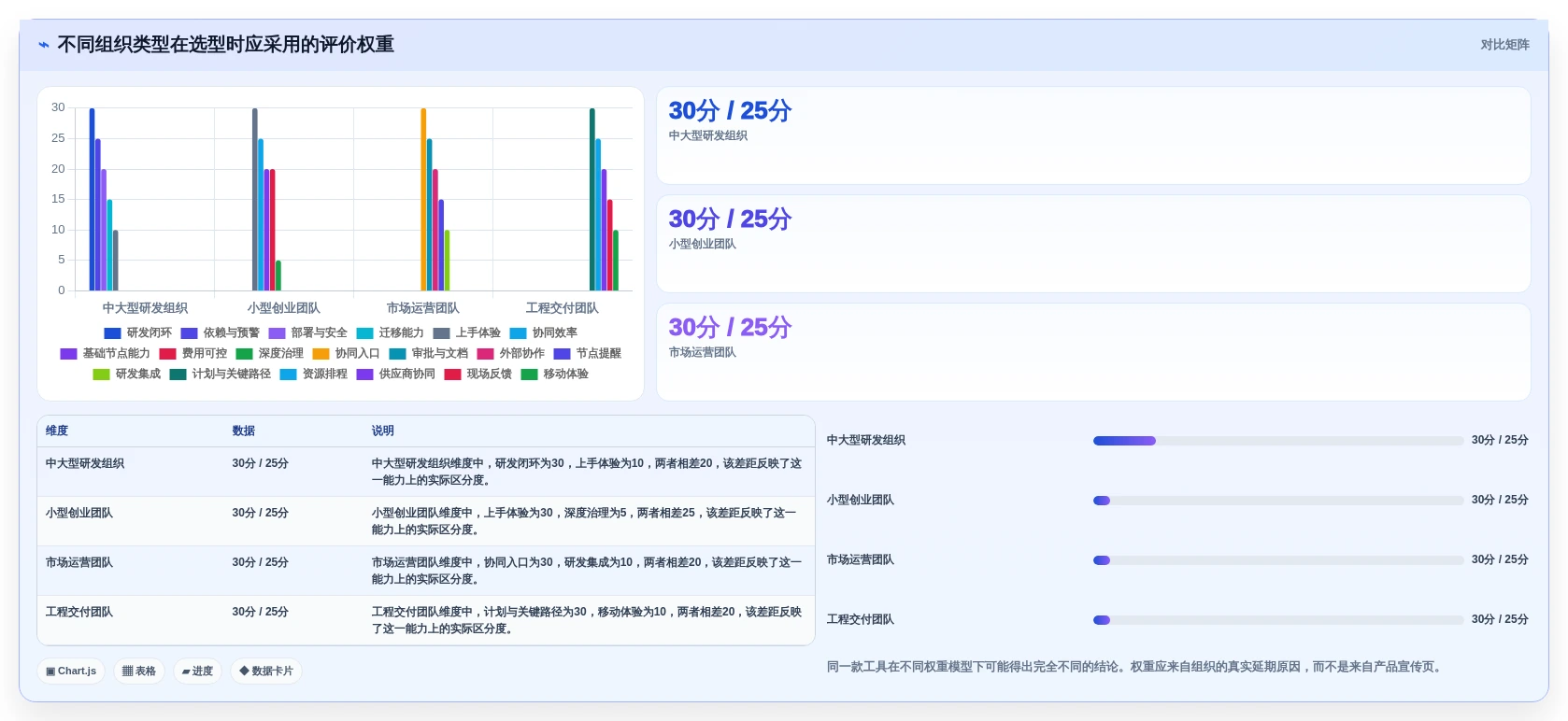The image size is (1568, 721).
Task: Click the 审批与文档 legend swatch
Action: click(x=397, y=353)
